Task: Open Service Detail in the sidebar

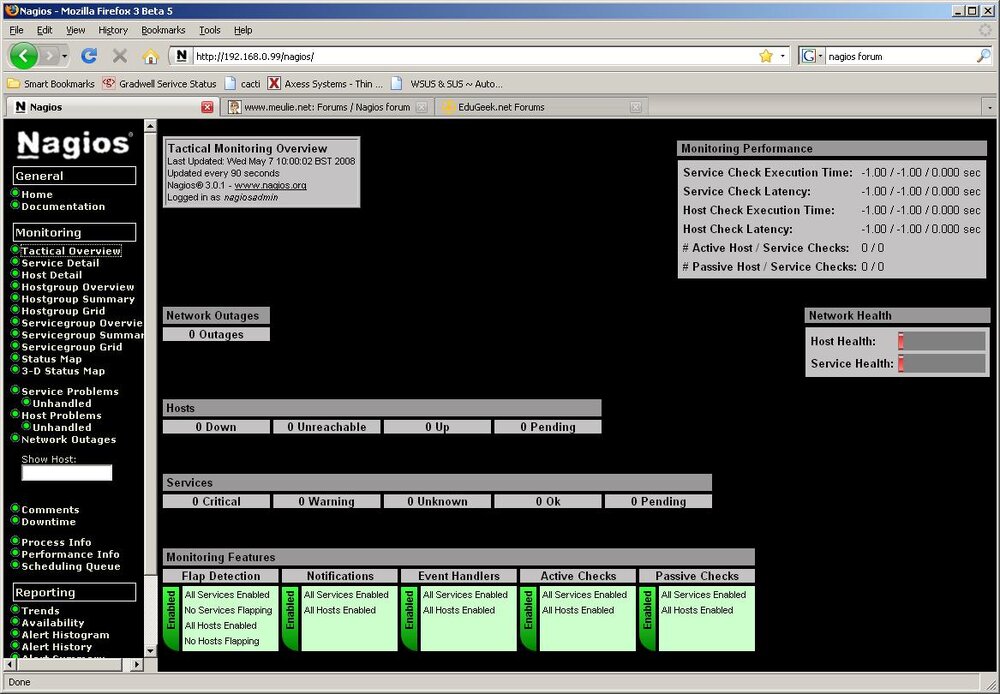Action: click(60, 263)
